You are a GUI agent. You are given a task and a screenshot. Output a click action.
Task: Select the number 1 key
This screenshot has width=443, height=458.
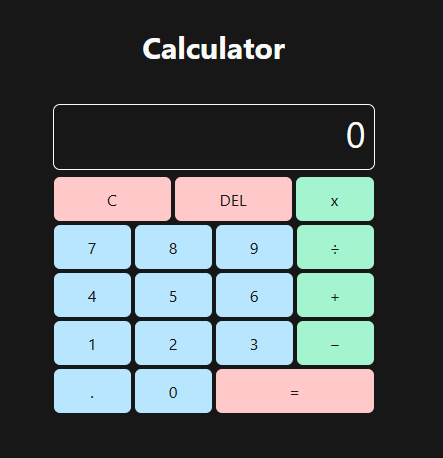tap(92, 343)
